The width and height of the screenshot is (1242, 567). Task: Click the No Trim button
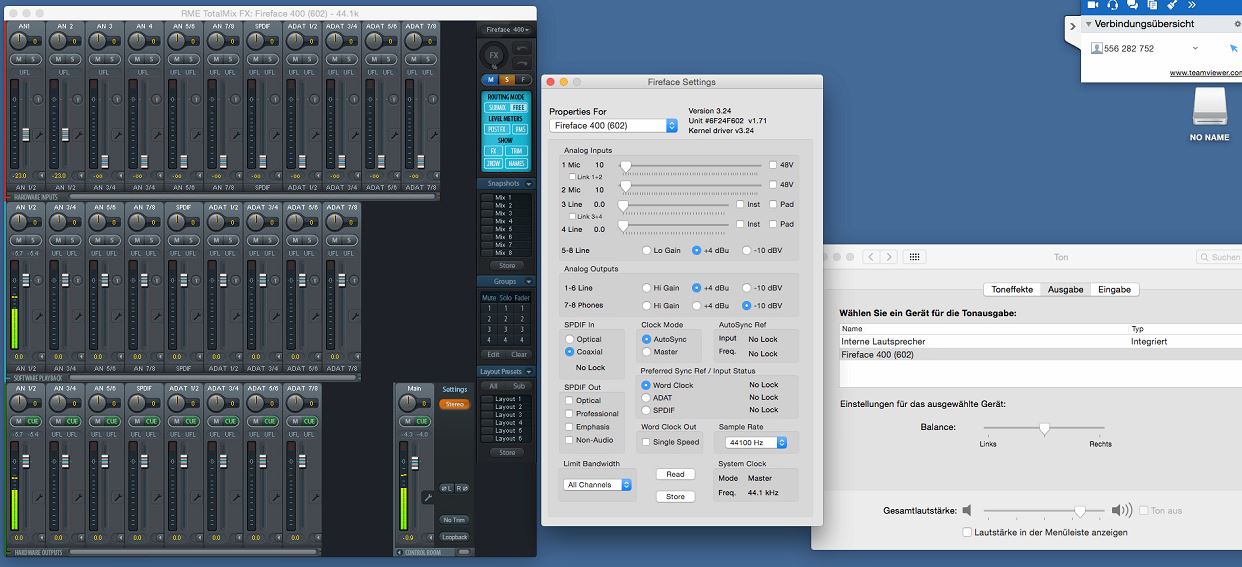pos(454,519)
